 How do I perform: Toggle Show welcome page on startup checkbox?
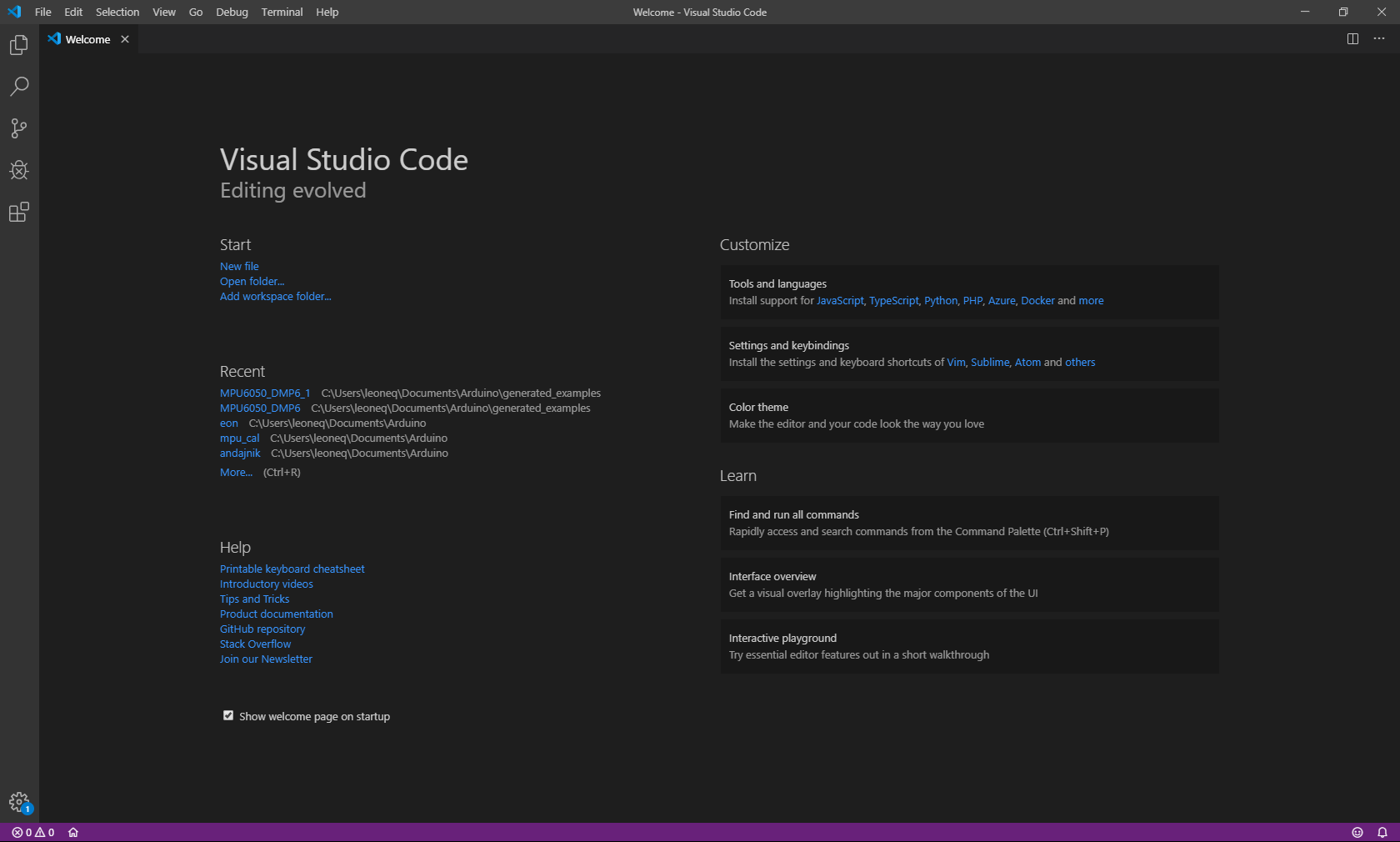pos(228,715)
